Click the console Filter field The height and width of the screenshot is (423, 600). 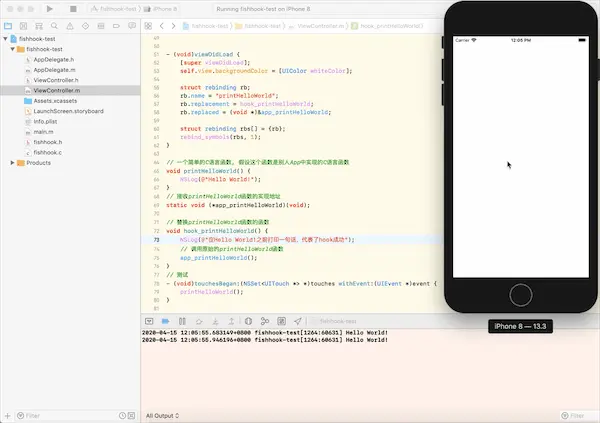(578, 416)
